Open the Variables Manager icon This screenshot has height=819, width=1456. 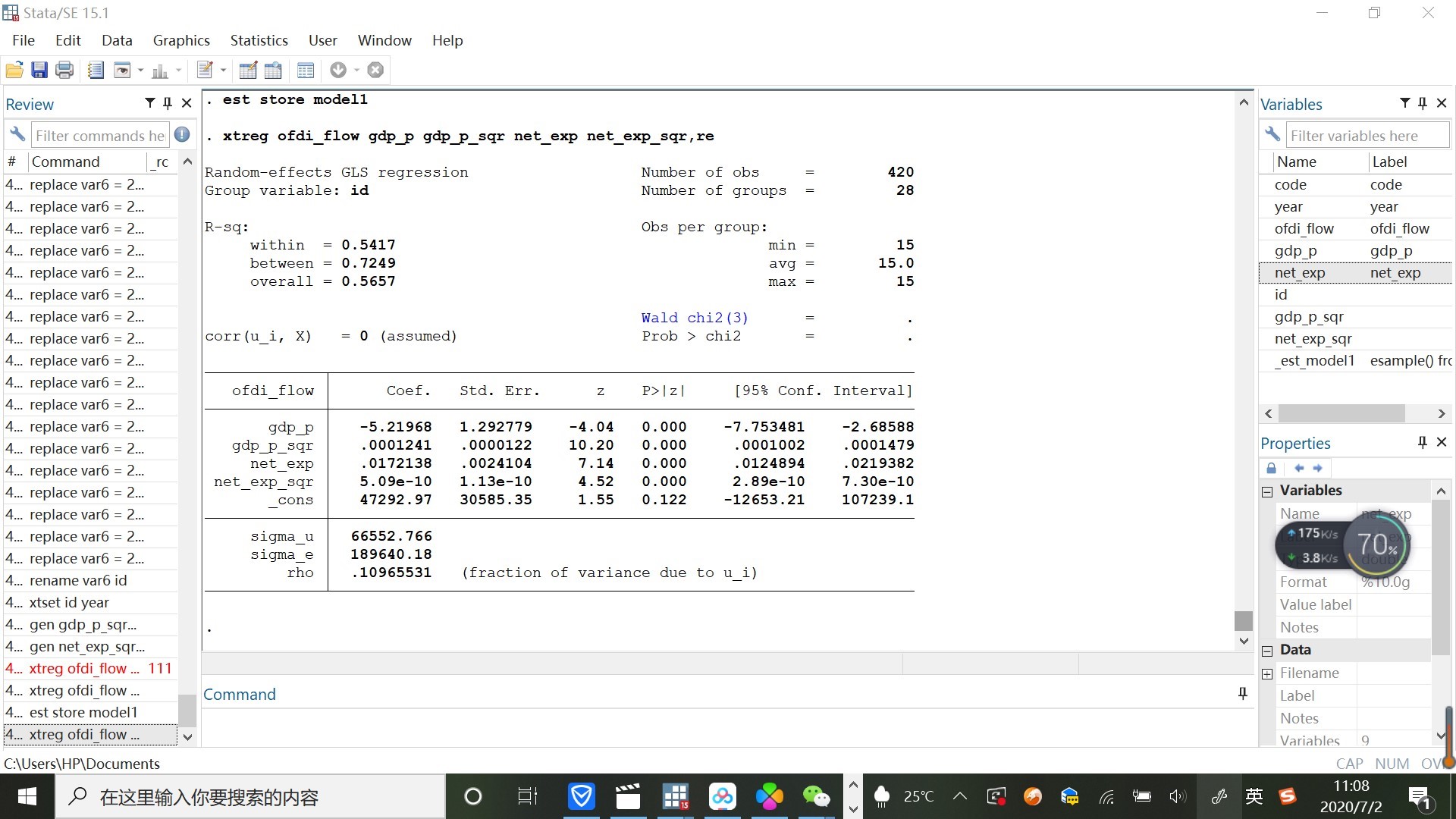click(x=306, y=71)
